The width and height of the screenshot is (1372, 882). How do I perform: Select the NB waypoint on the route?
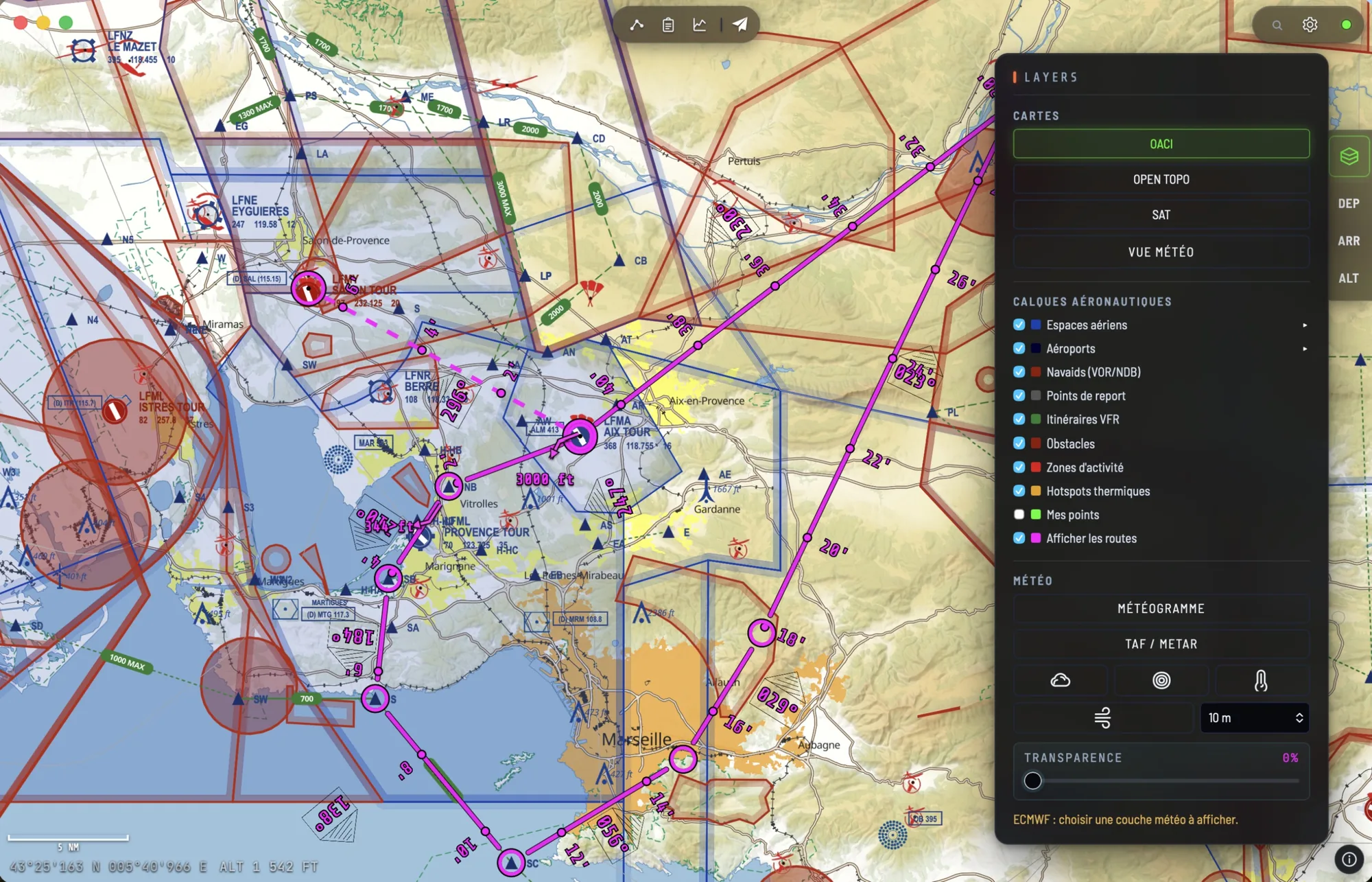point(449,486)
